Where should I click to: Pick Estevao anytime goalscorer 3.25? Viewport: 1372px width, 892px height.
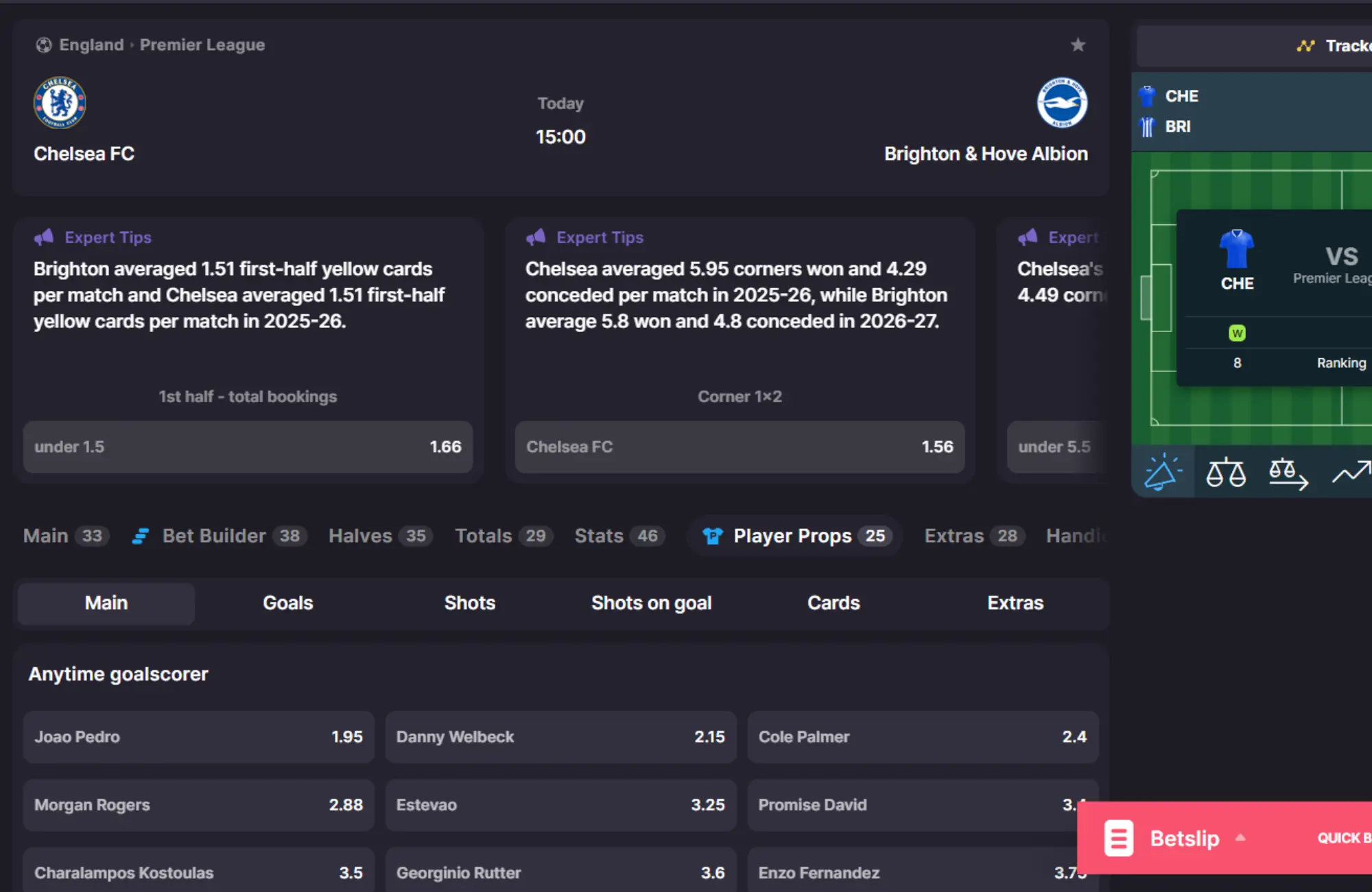pyautogui.click(x=560, y=805)
